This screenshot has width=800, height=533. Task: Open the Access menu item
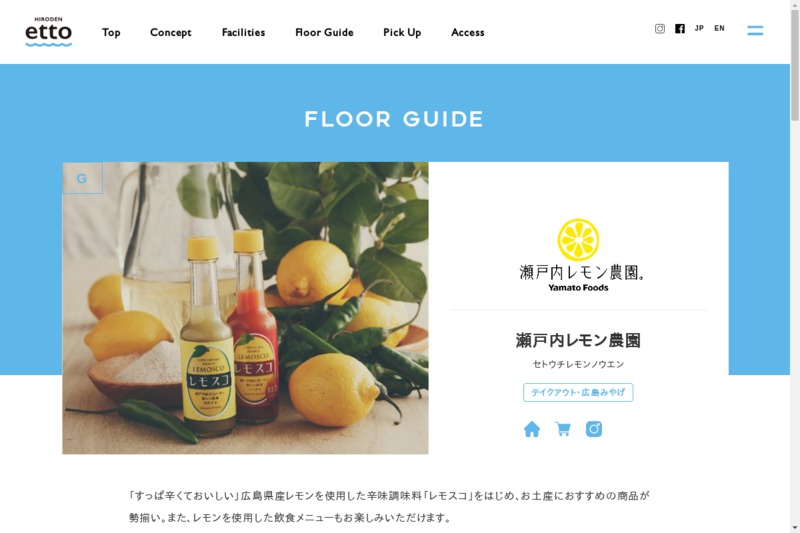[x=468, y=32]
